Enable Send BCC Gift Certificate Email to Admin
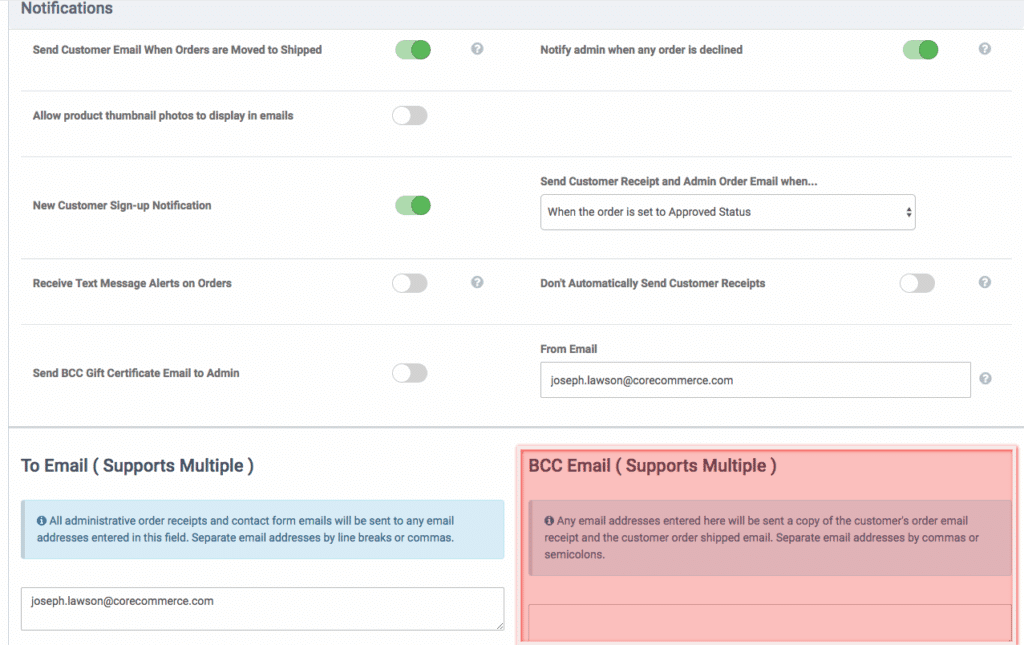1024x645 pixels. click(x=410, y=373)
